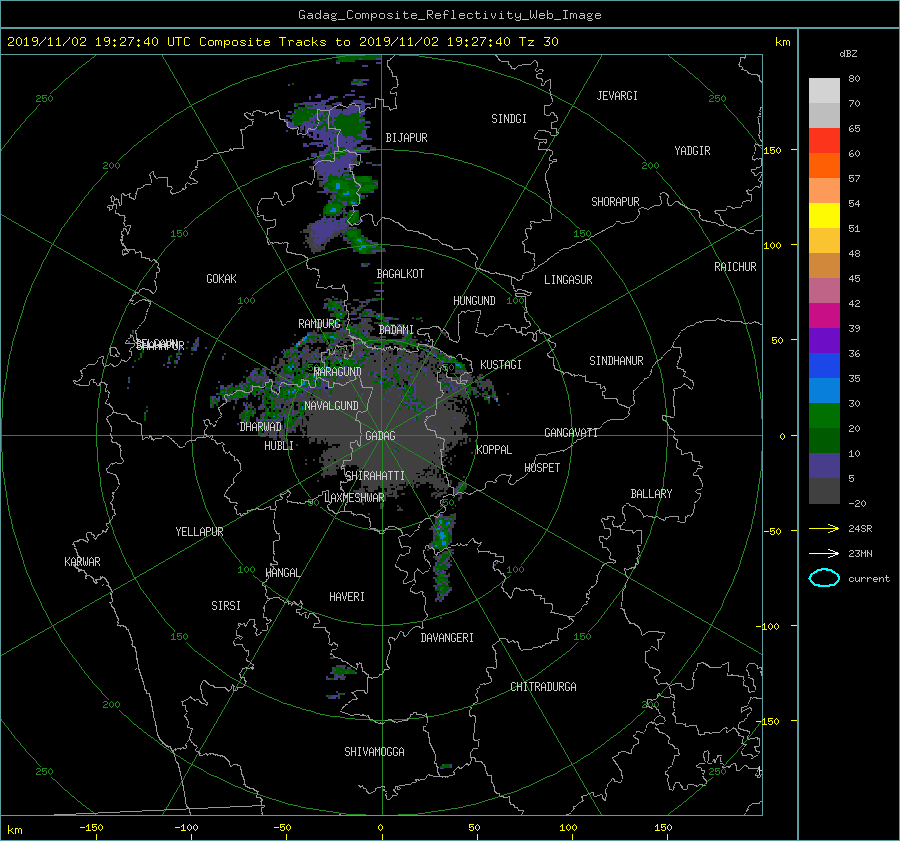
Task: Click the SIRSI city label
Action: pos(226,606)
